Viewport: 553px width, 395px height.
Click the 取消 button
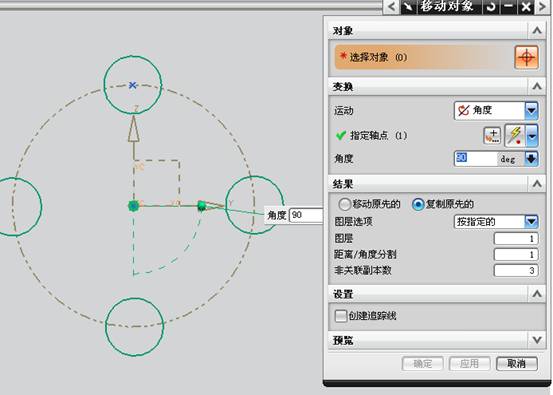517,364
